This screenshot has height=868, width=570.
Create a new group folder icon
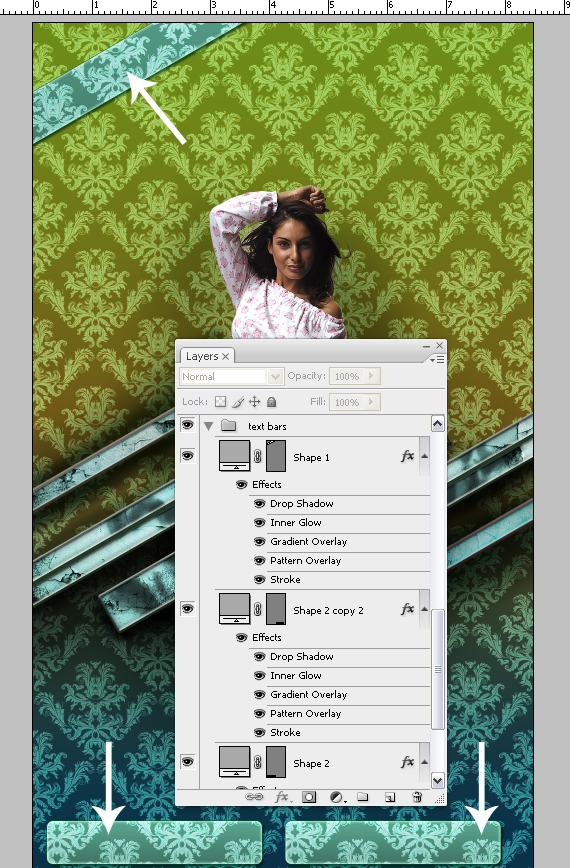pos(362,797)
